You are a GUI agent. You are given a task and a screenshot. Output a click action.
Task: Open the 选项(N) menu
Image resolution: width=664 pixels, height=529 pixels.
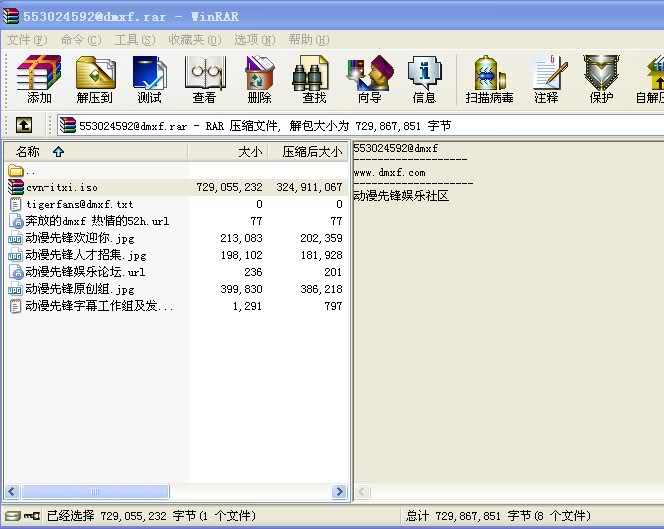(x=255, y=40)
